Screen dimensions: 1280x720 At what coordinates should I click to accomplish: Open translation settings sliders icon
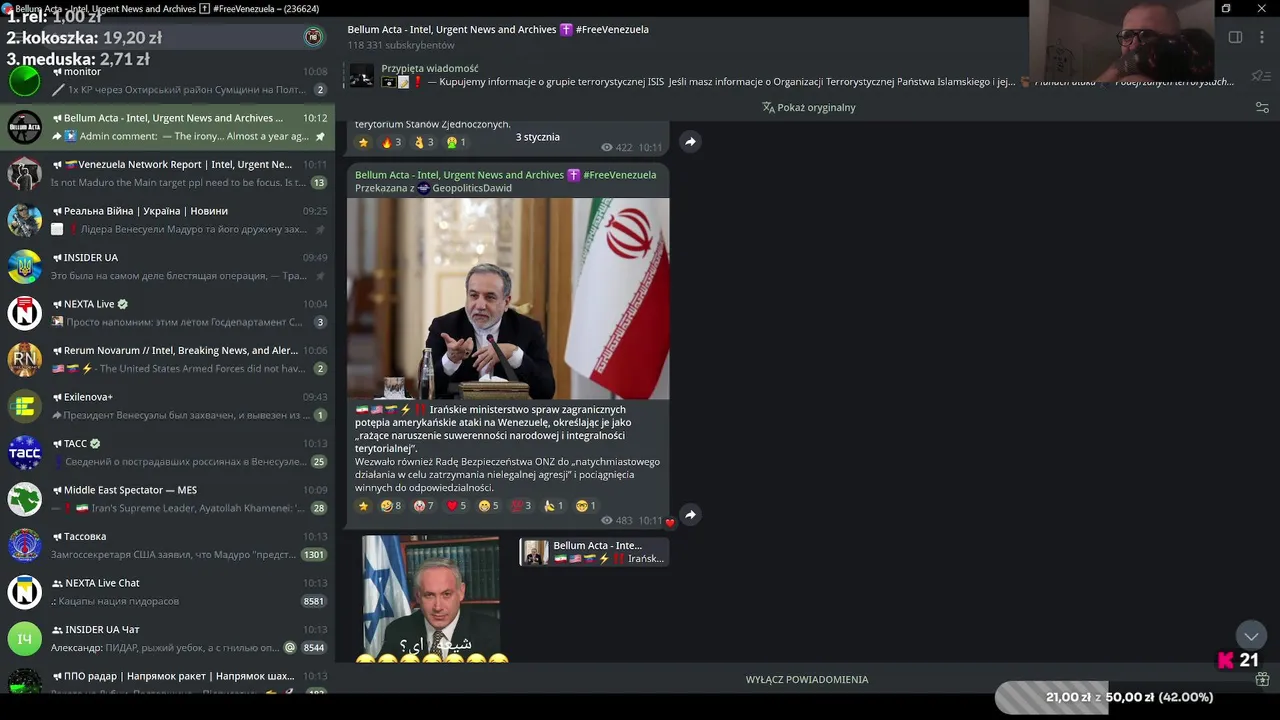click(1261, 107)
